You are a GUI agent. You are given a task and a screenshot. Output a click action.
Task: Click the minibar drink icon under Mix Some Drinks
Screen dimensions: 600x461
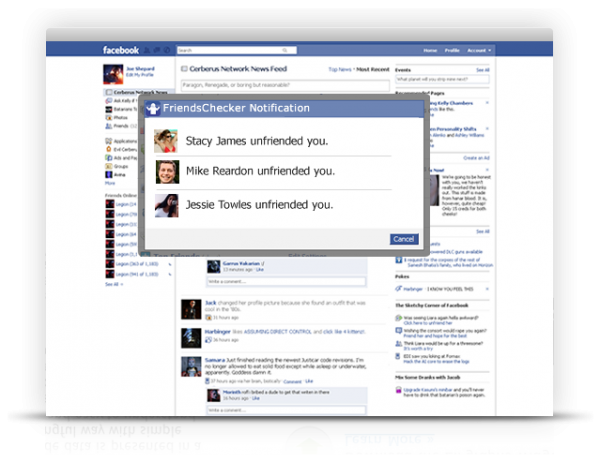[x=398, y=390]
